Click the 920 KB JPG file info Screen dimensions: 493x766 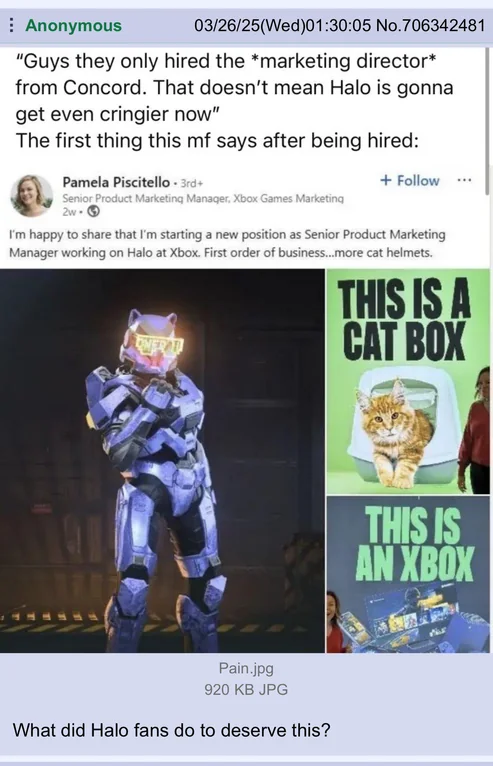pos(246,689)
